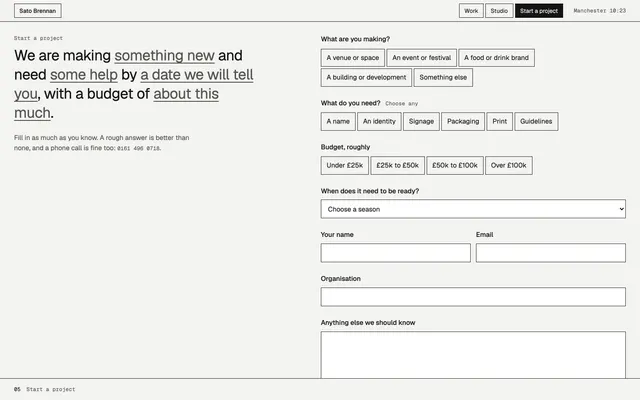Open the 'Choose a season' dropdown

click(473, 209)
